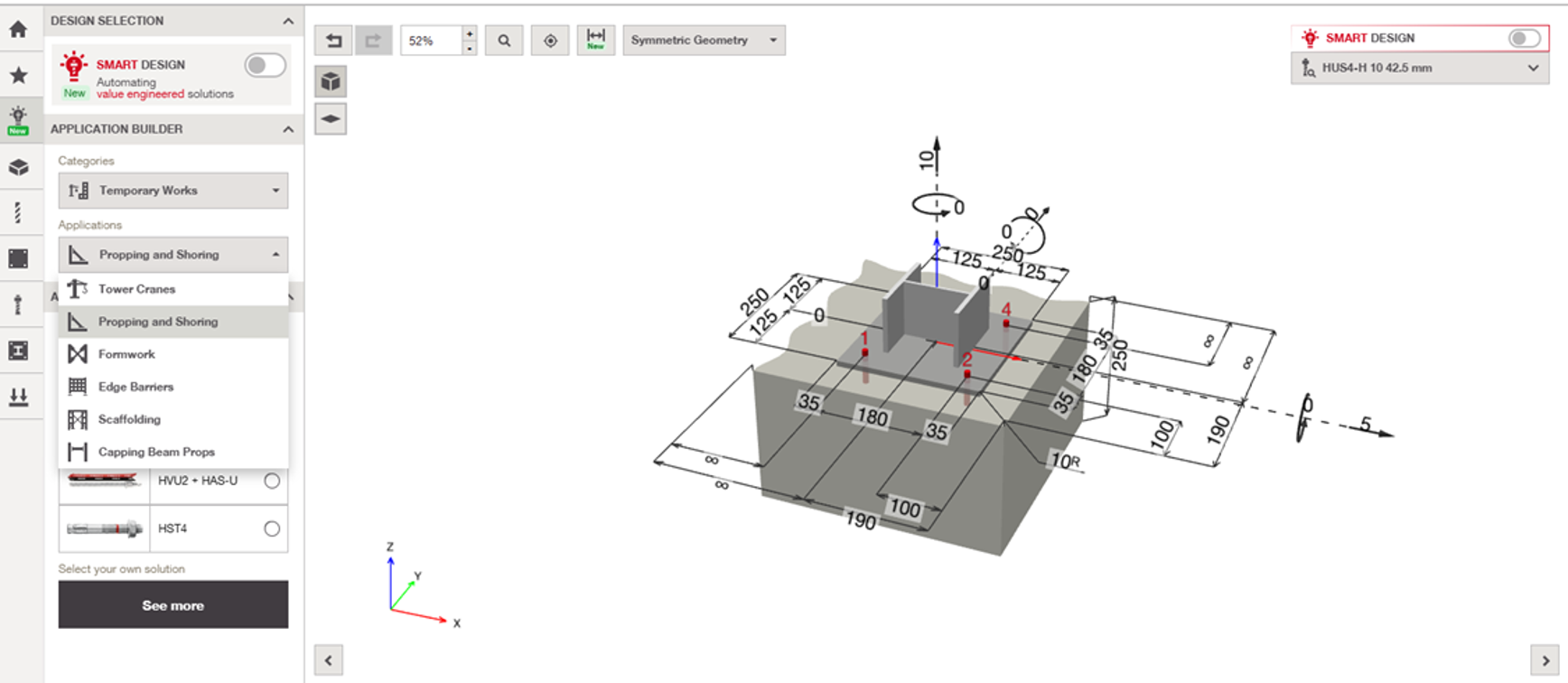Select the Smart Design lightbulb sidebar icon
The image size is (1568, 683).
(18, 120)
